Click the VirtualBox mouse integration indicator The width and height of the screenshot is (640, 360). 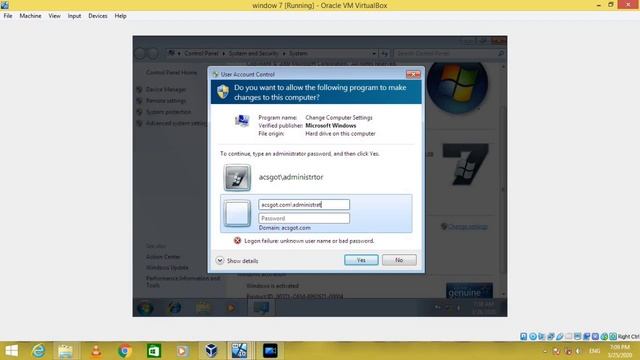click(x=604, y=336)
